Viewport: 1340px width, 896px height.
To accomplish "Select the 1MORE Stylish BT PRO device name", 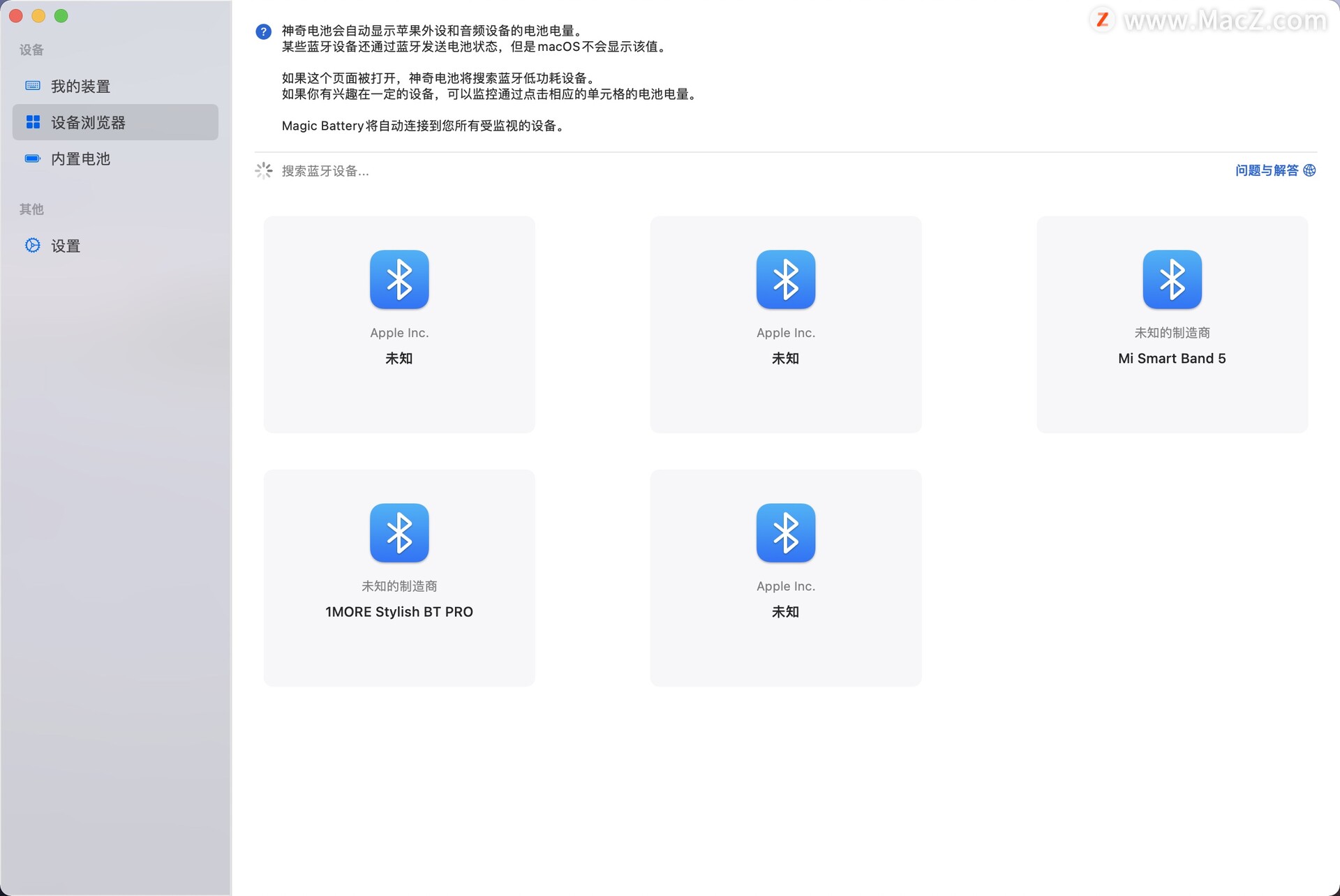I will (x=399, y=611).
